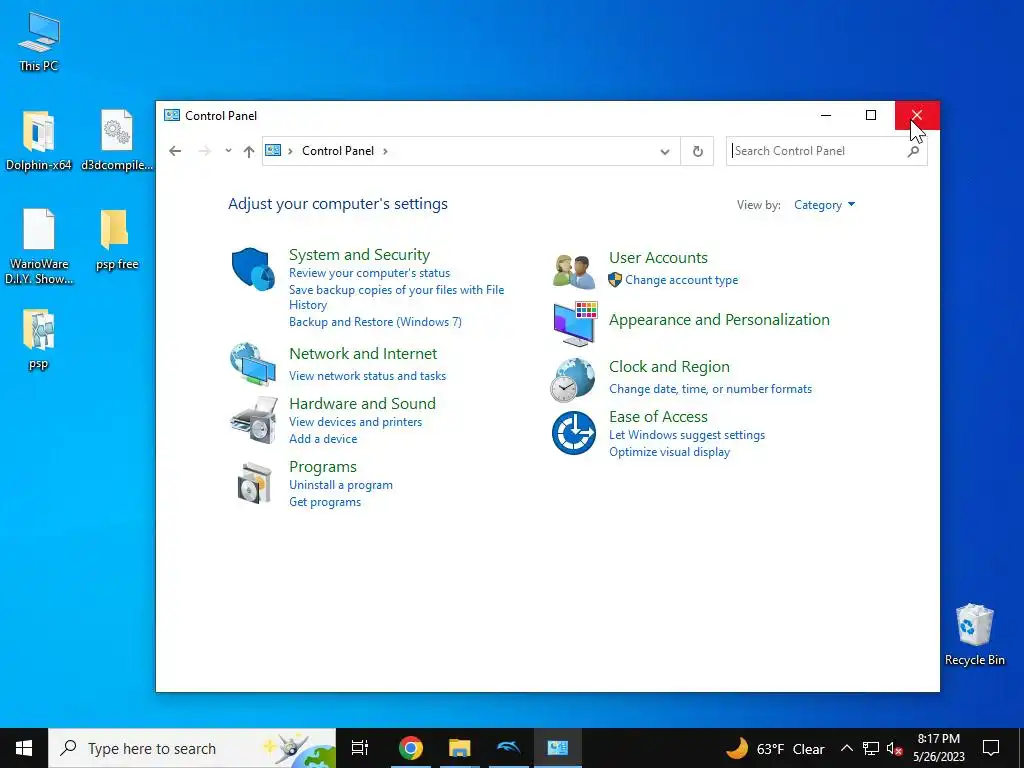
Task: Click Change date, time, or number formats
Action: tap(710, 389)
